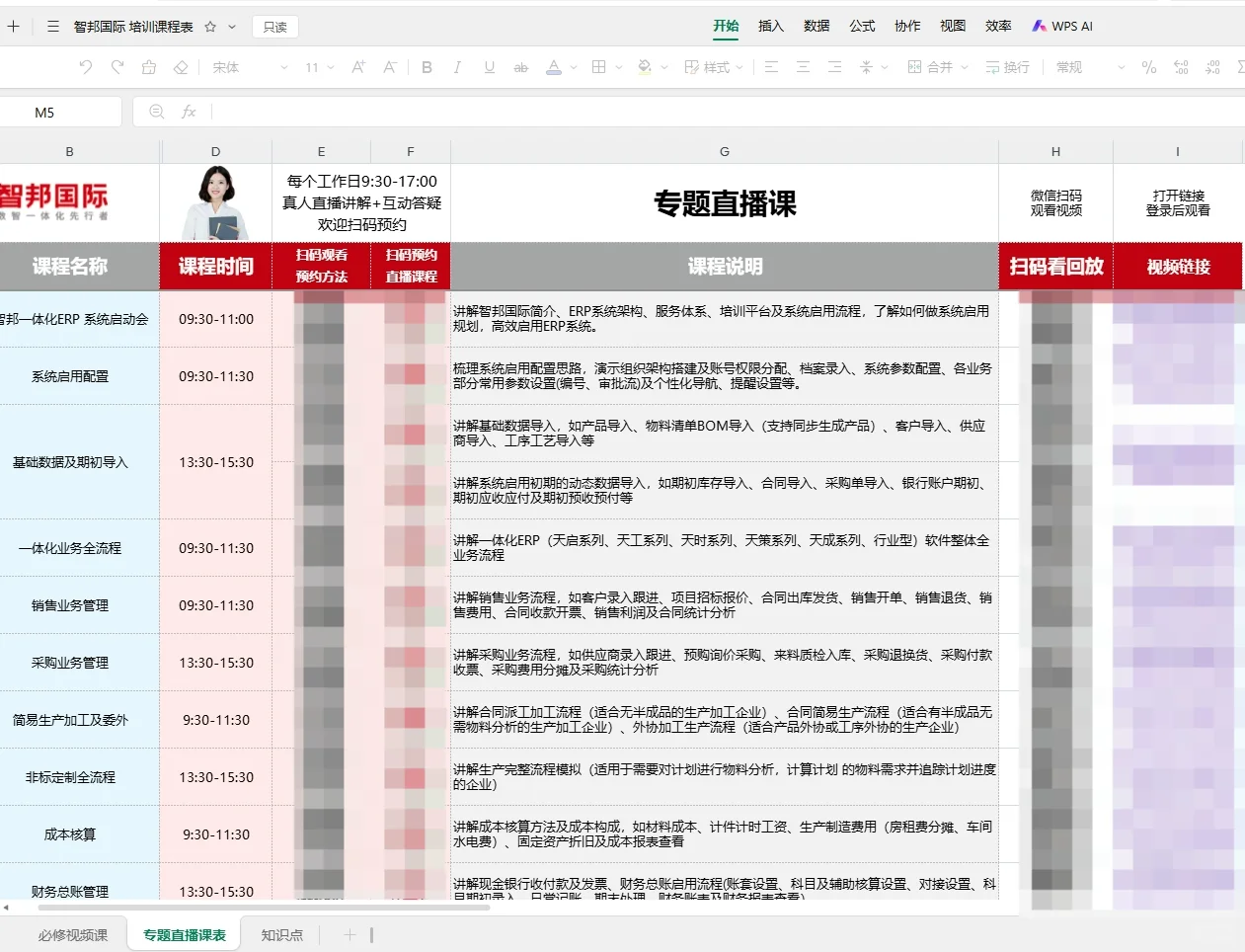The image size is (1245, 952).
Task: Open the WPS AI assistant
Action: [x=1062, y=26]
